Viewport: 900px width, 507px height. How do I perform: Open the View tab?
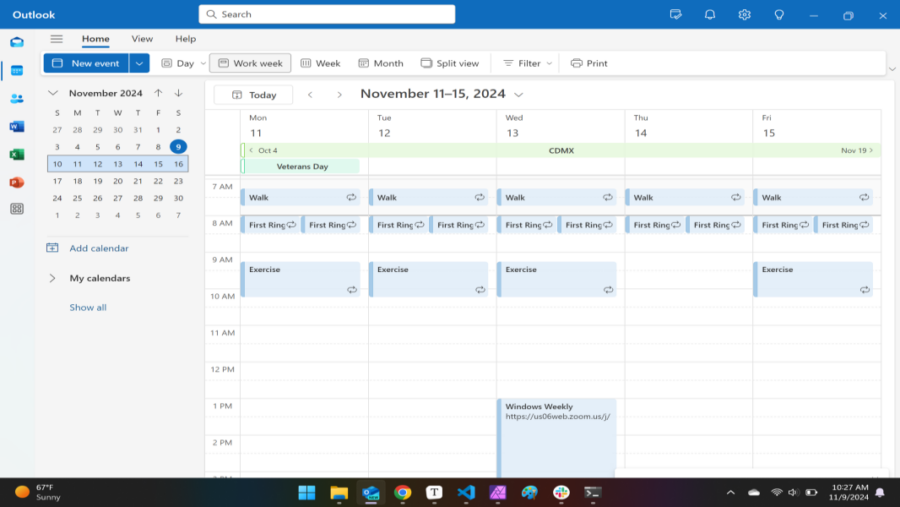pos(142,39)
